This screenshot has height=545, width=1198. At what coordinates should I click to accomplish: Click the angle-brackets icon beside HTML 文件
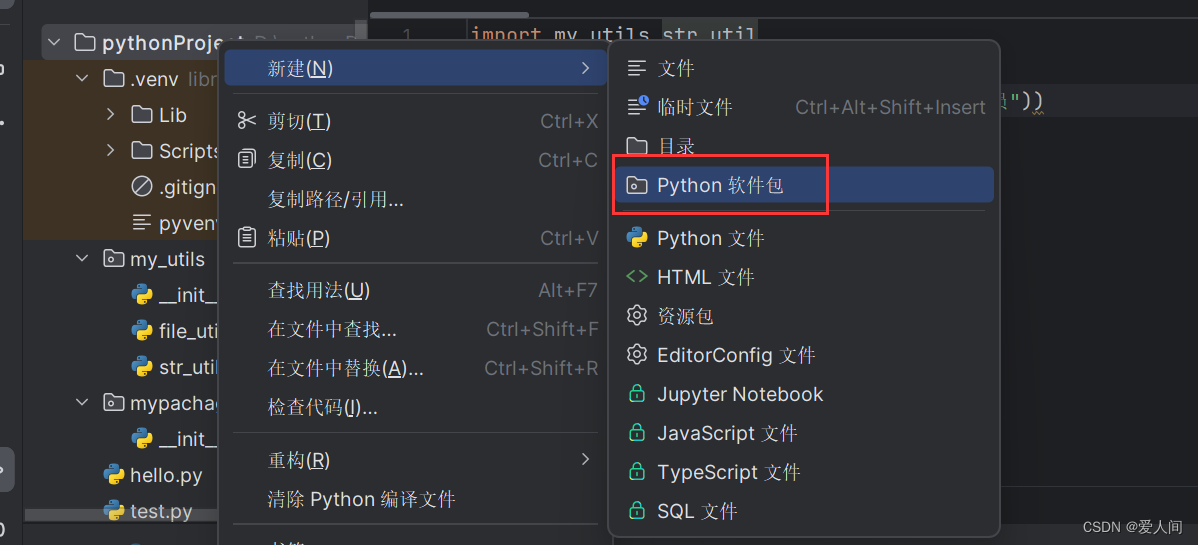coord(636,277)
